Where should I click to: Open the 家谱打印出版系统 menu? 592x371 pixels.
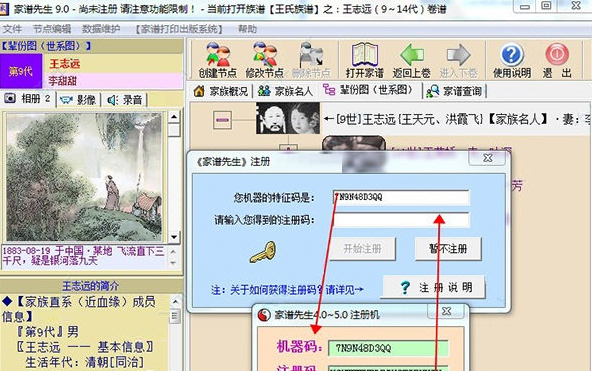pyautogui.click(x=179, y=29)
